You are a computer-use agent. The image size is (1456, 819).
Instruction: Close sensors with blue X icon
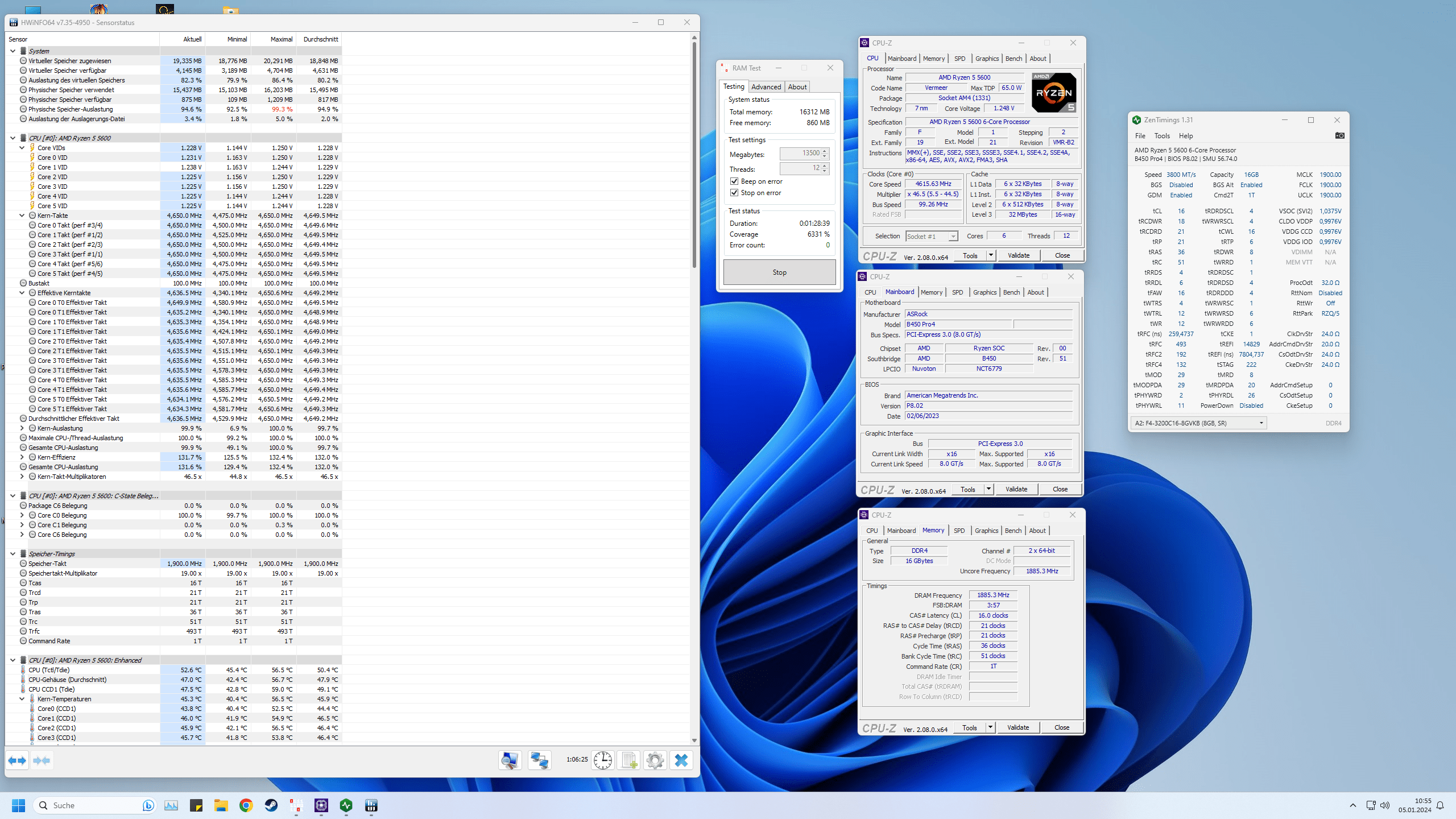point(681,760)
